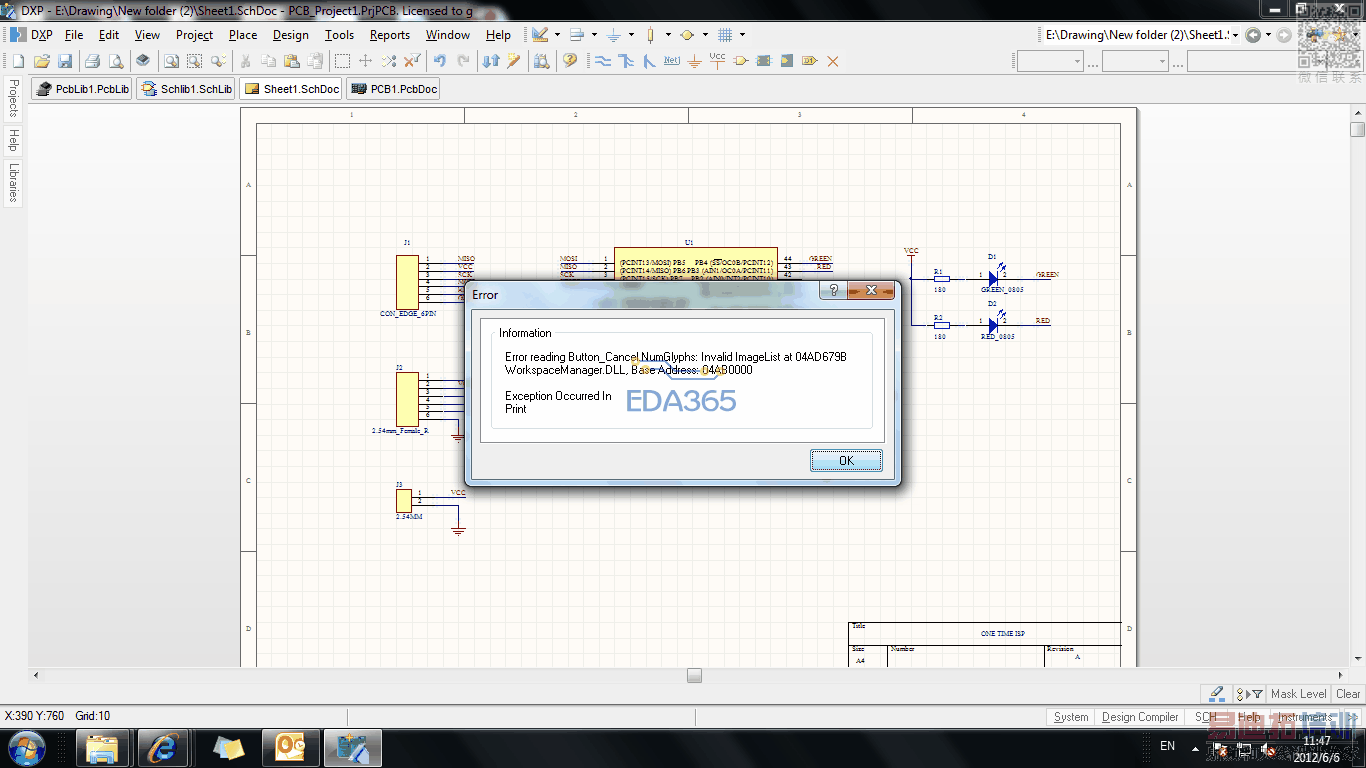Click the Place Net Label icon

pyautogui.click(x=671, y=61)
